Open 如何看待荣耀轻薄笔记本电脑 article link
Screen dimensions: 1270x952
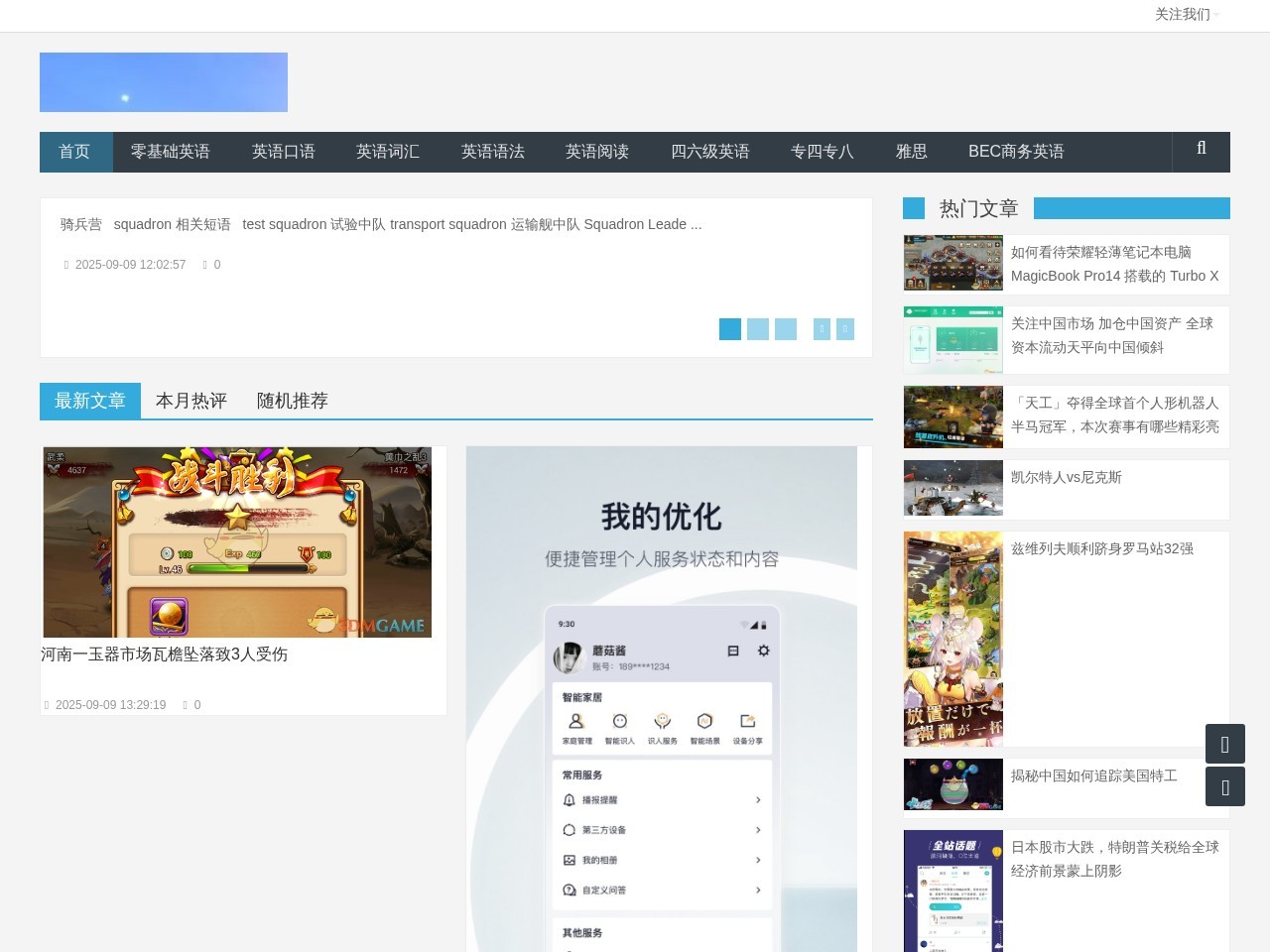coord(1115,264)
